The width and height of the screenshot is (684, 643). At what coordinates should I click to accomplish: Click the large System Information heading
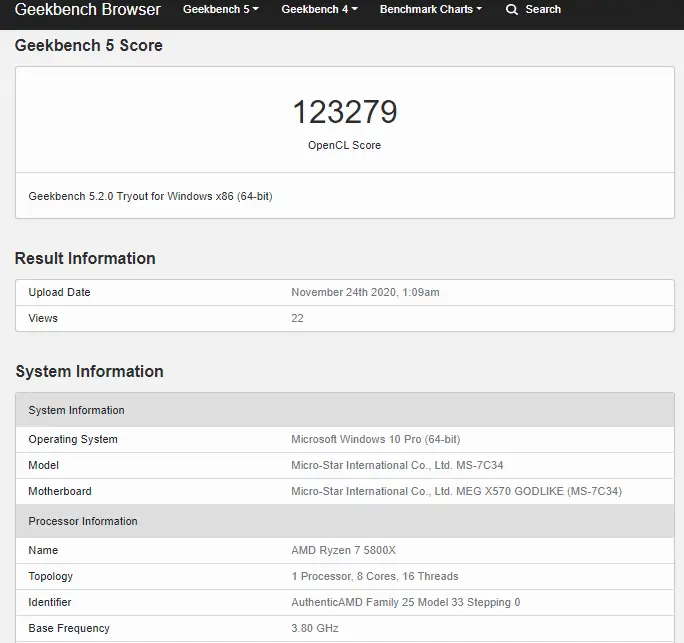(89, 371)
